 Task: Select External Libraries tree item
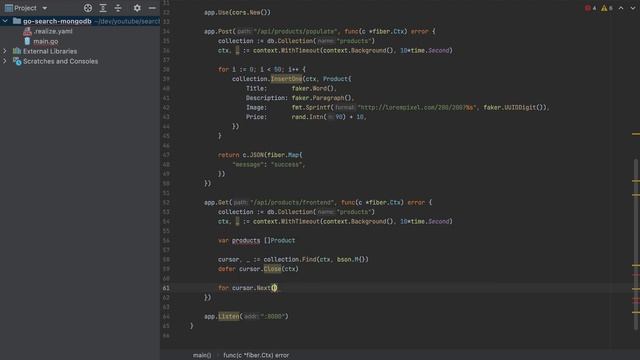(50, 51)
